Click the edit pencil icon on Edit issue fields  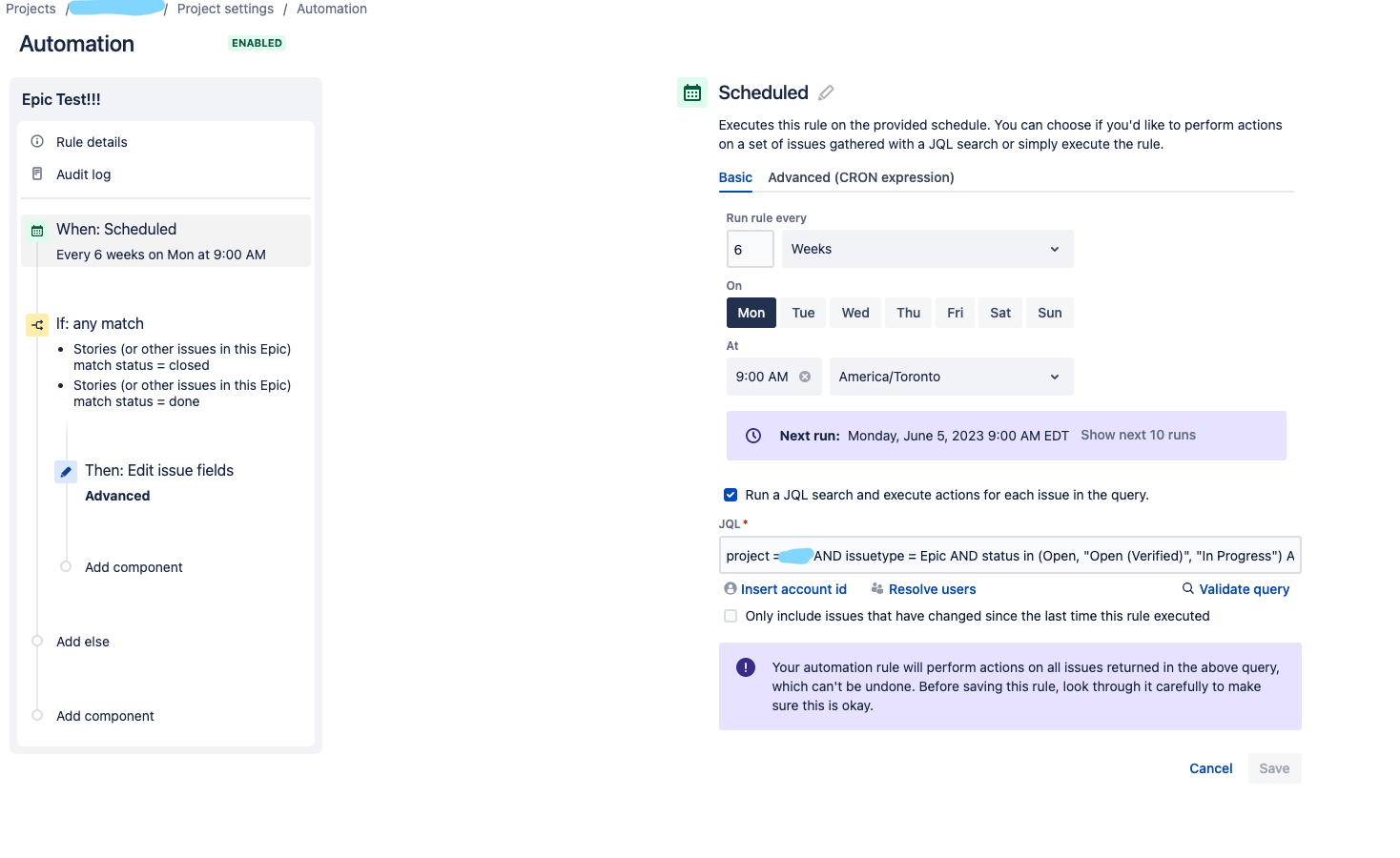[x=65, y=470]
